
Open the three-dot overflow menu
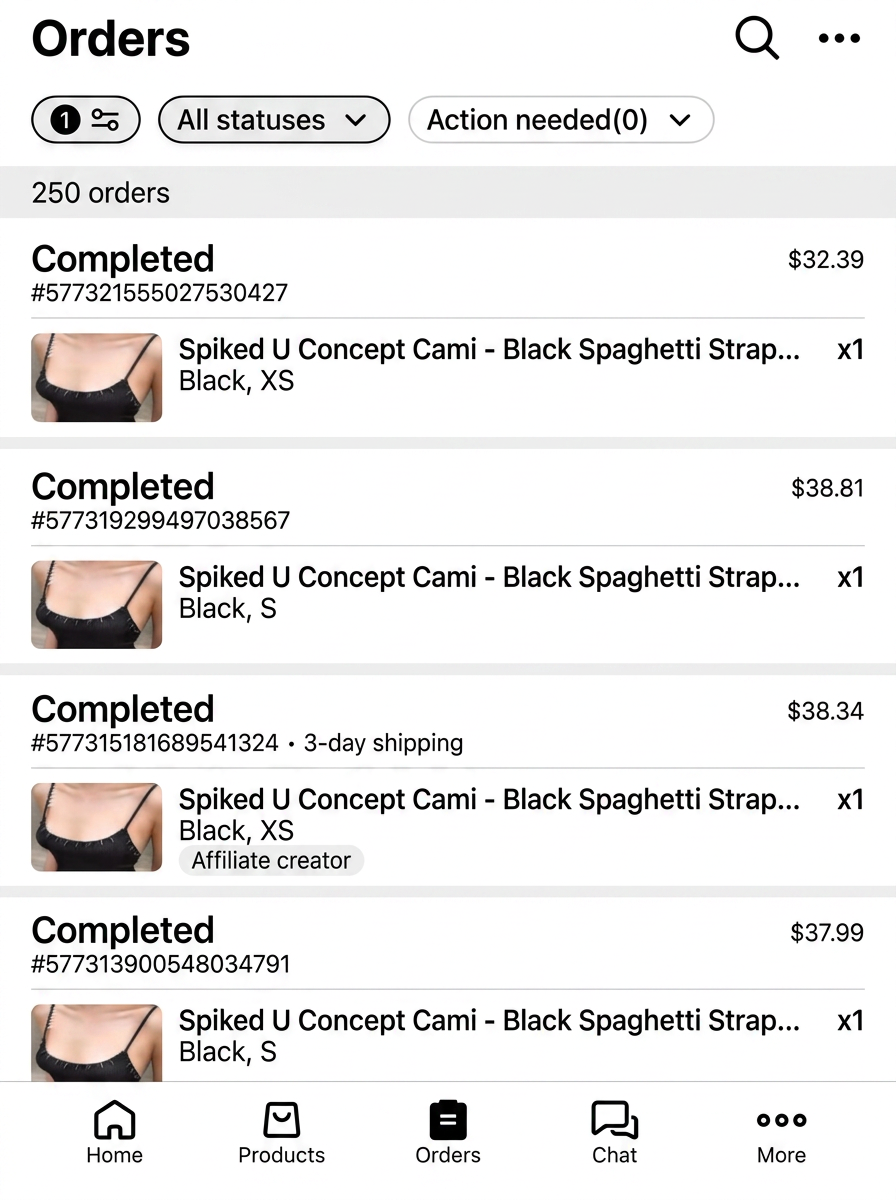838,38
